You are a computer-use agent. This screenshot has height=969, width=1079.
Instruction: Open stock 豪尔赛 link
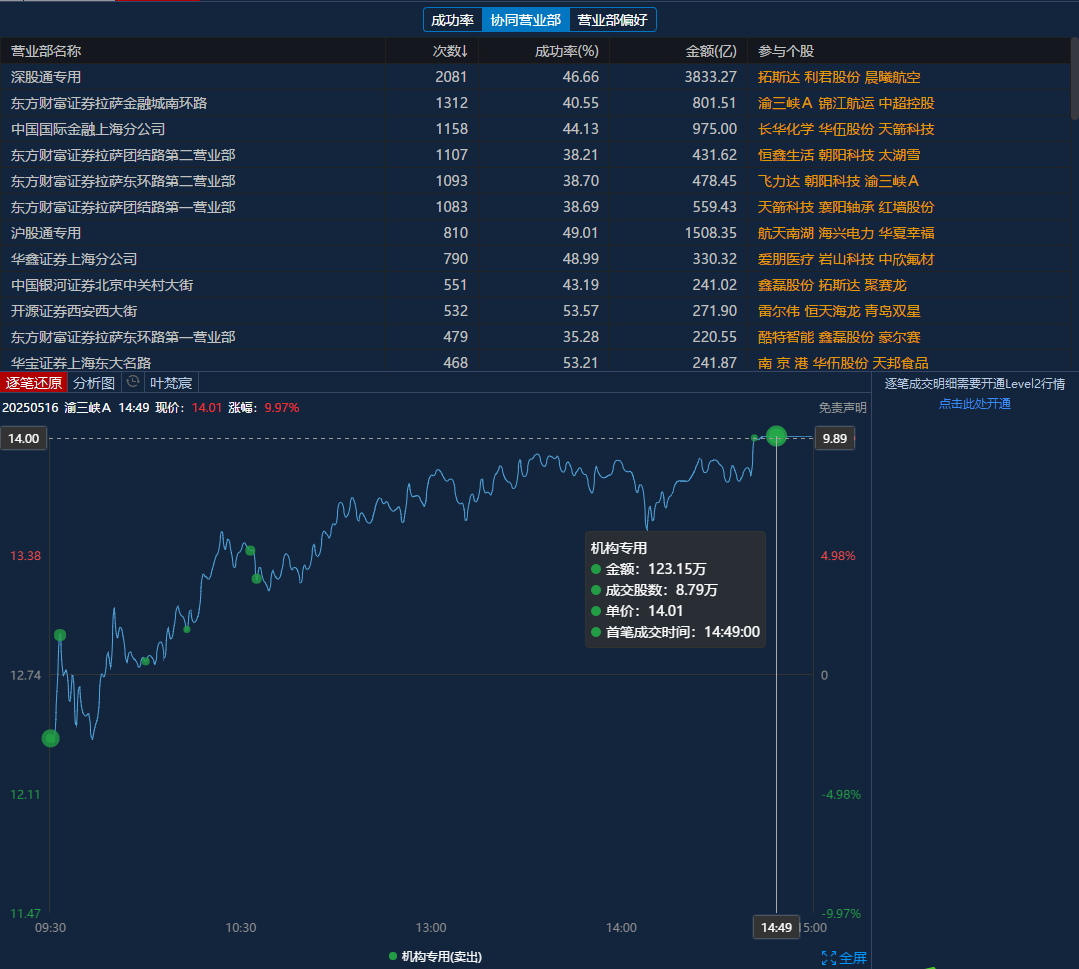click(899, 337)
